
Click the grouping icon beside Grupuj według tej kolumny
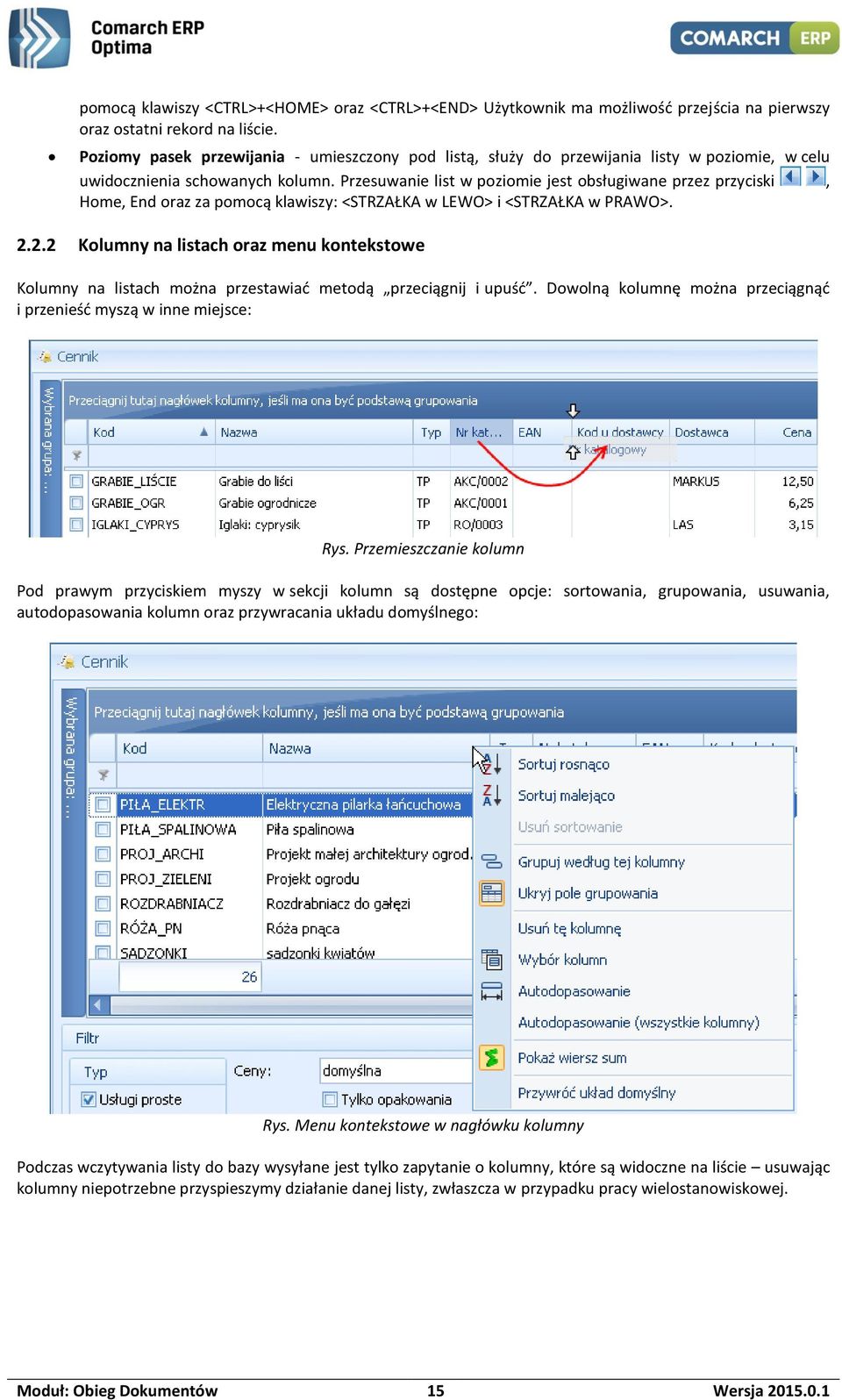(x=492, y=861)
